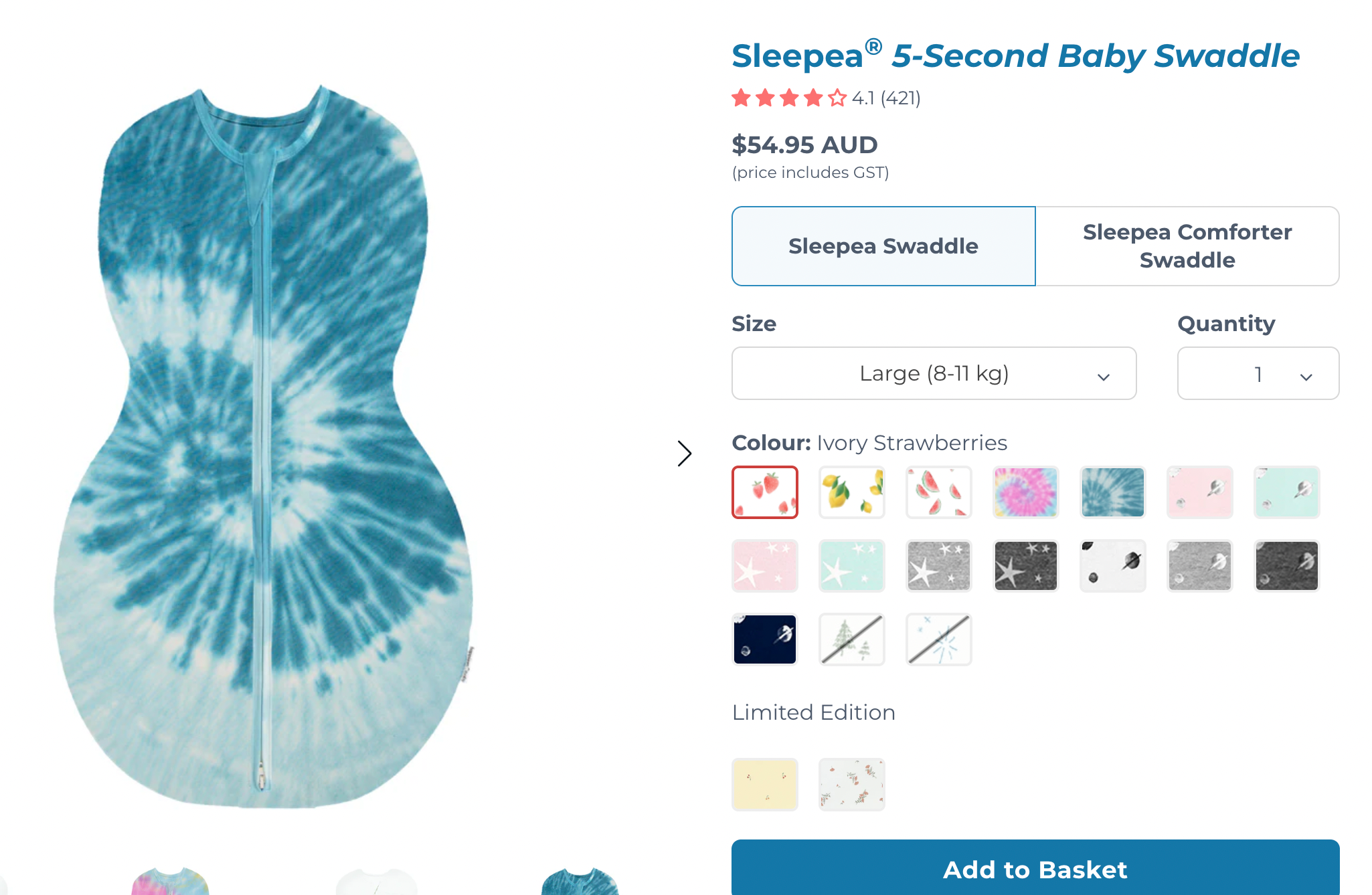The image size is (1372, 895).
Task: Select the yellow limited edition swatch
Action: click(x=765, y=785)
